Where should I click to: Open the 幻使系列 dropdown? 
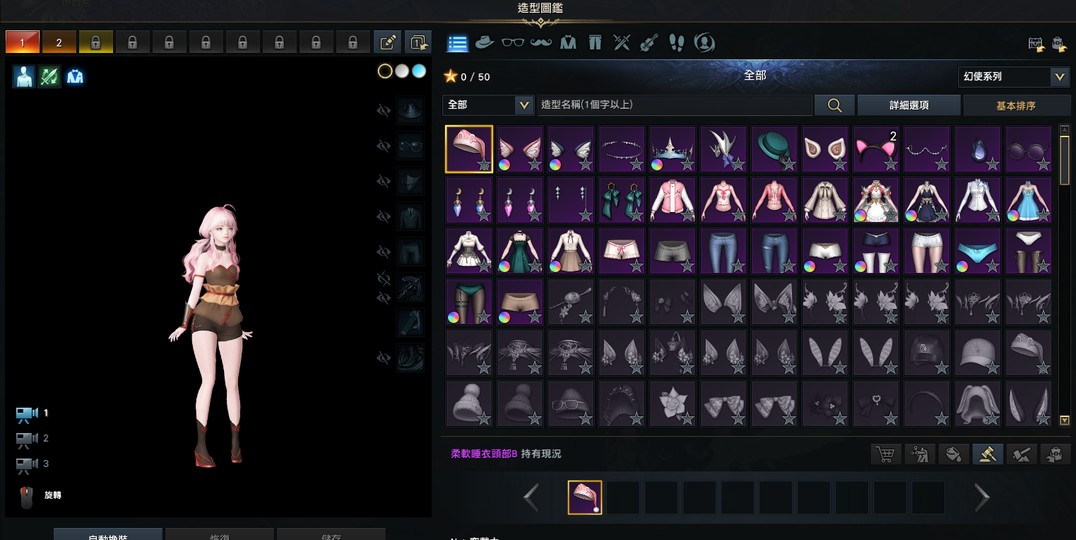1013,77
